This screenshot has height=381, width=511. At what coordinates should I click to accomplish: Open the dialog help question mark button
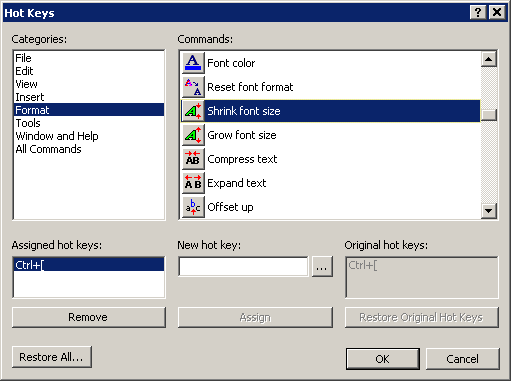[x=478, y=13]
